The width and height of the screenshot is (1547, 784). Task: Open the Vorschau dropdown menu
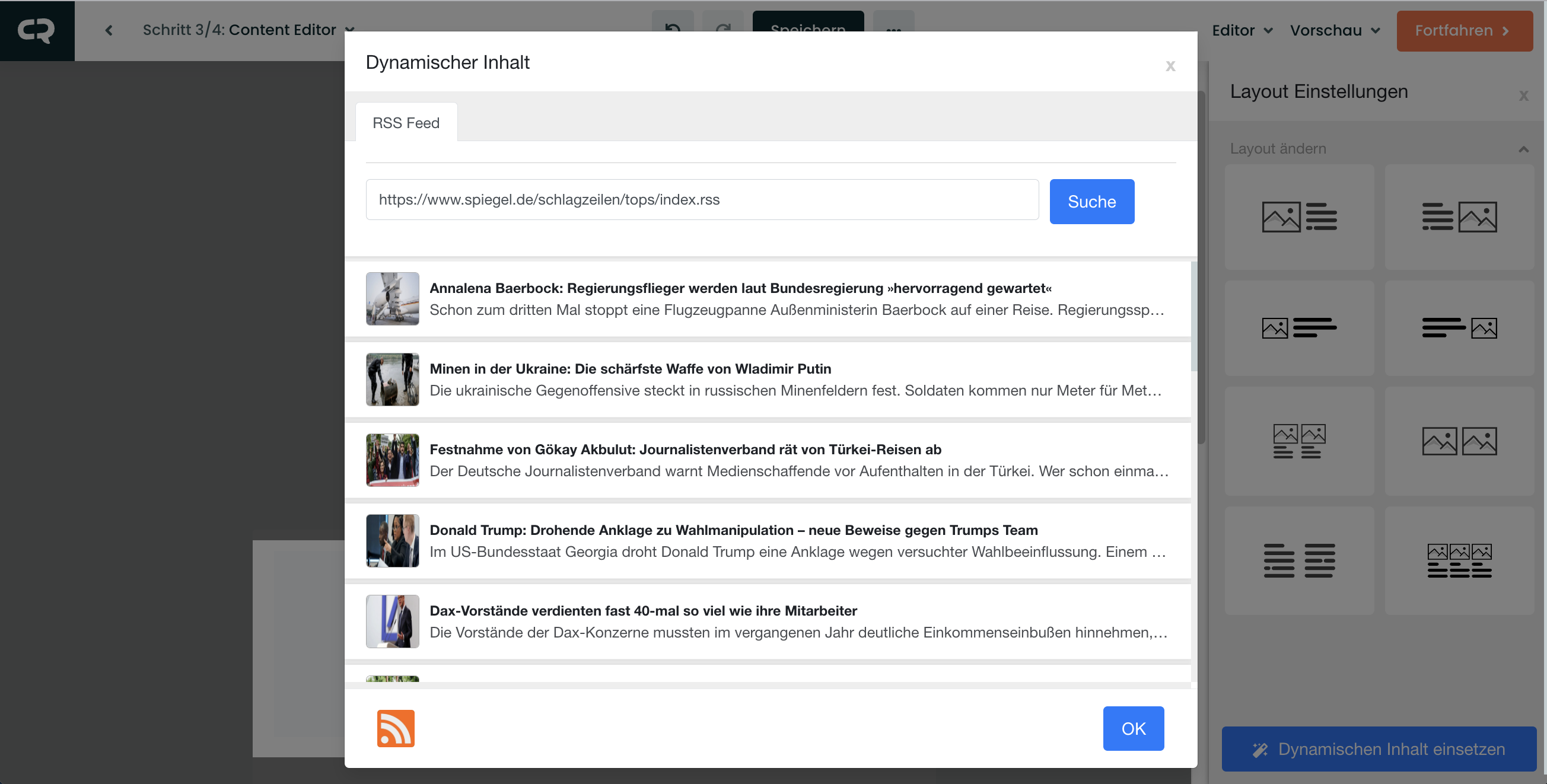coord(1335,30)
